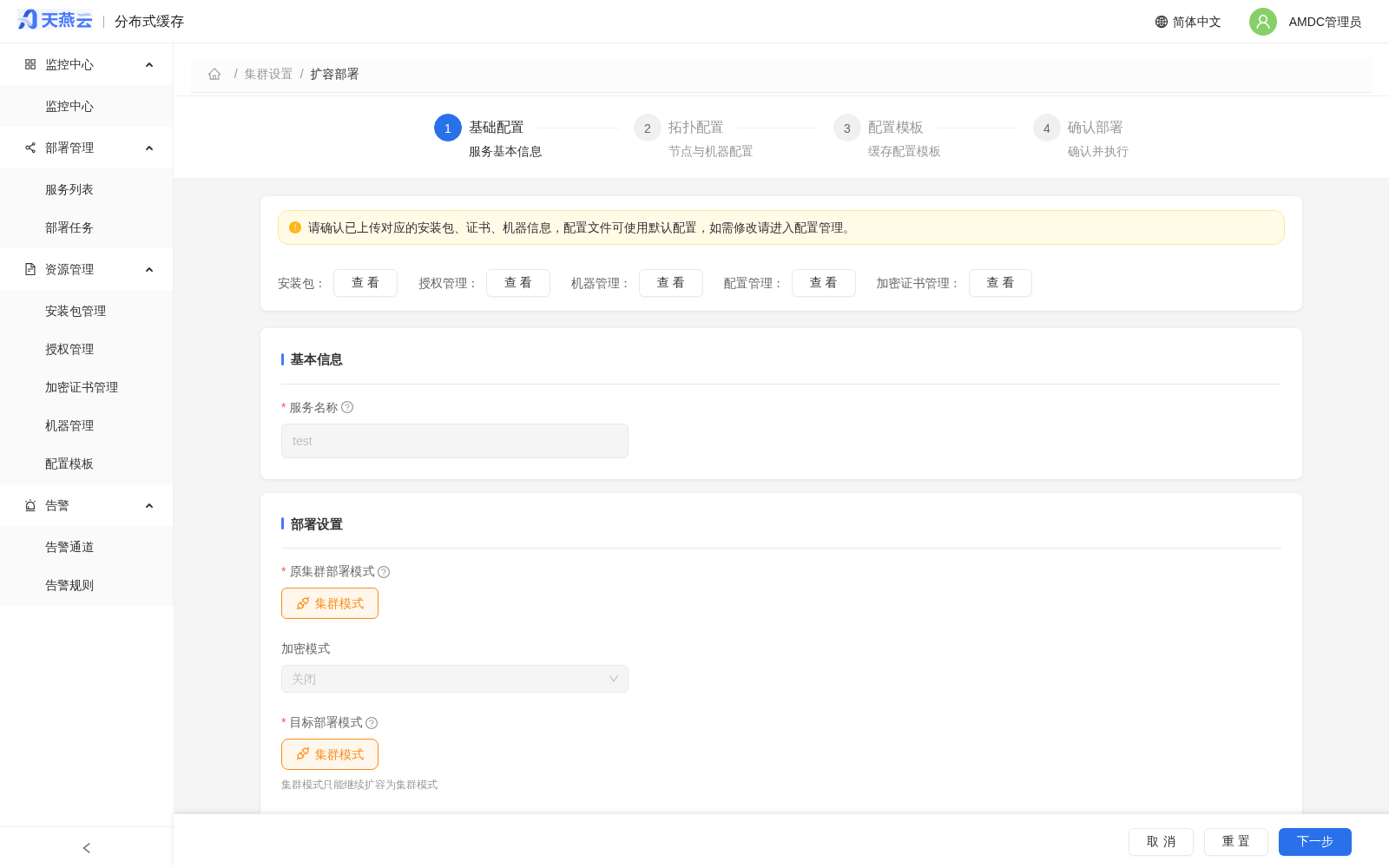Click the 天翼云 logo icon
Screen dimensions: 1389x868
pyautogui.click(x=55, y=20)
